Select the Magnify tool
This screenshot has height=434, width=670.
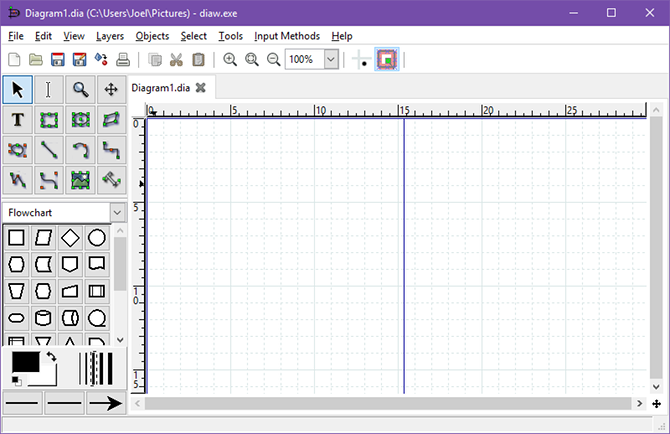tap(80, 90)
